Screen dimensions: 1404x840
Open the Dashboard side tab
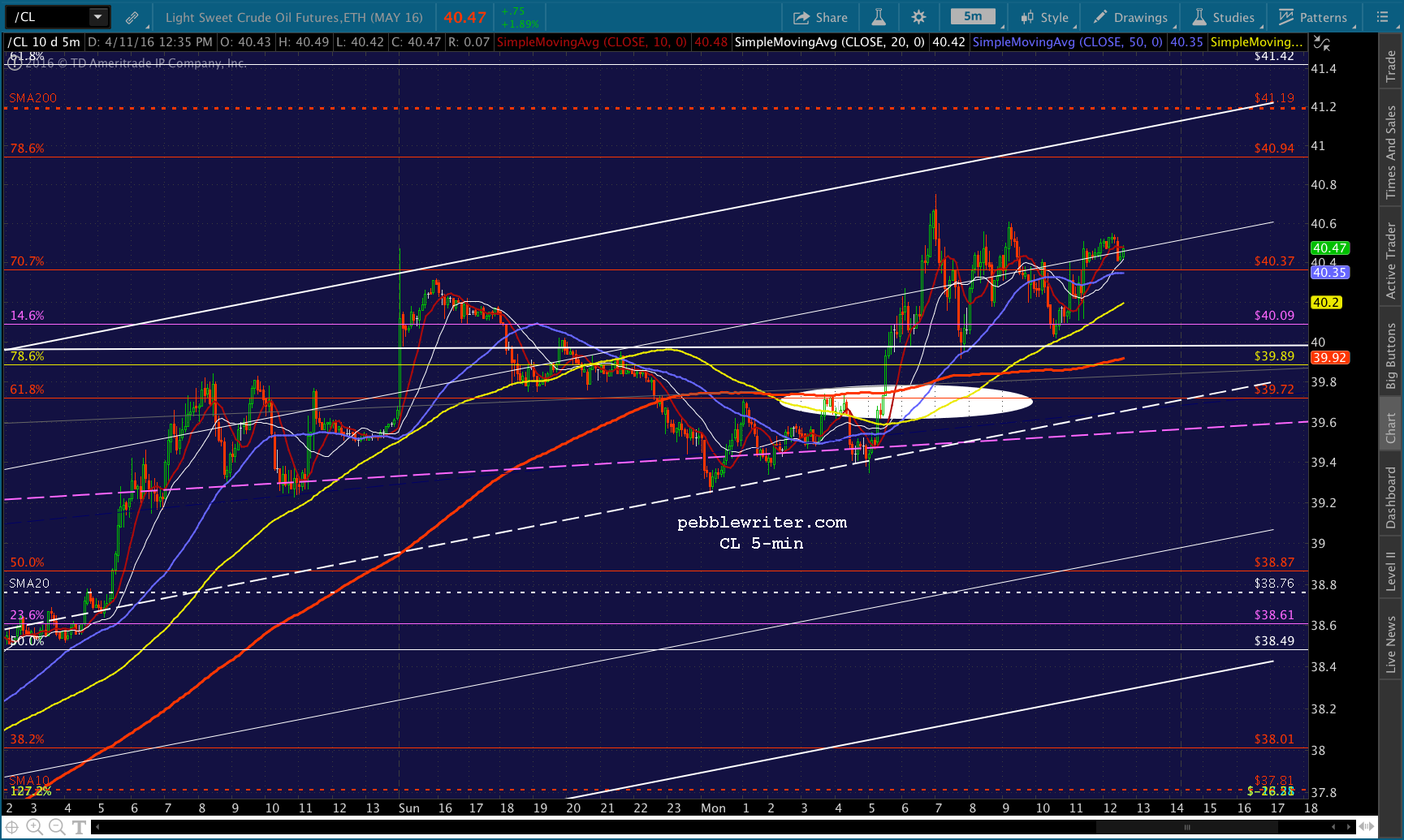point(1391,498)
